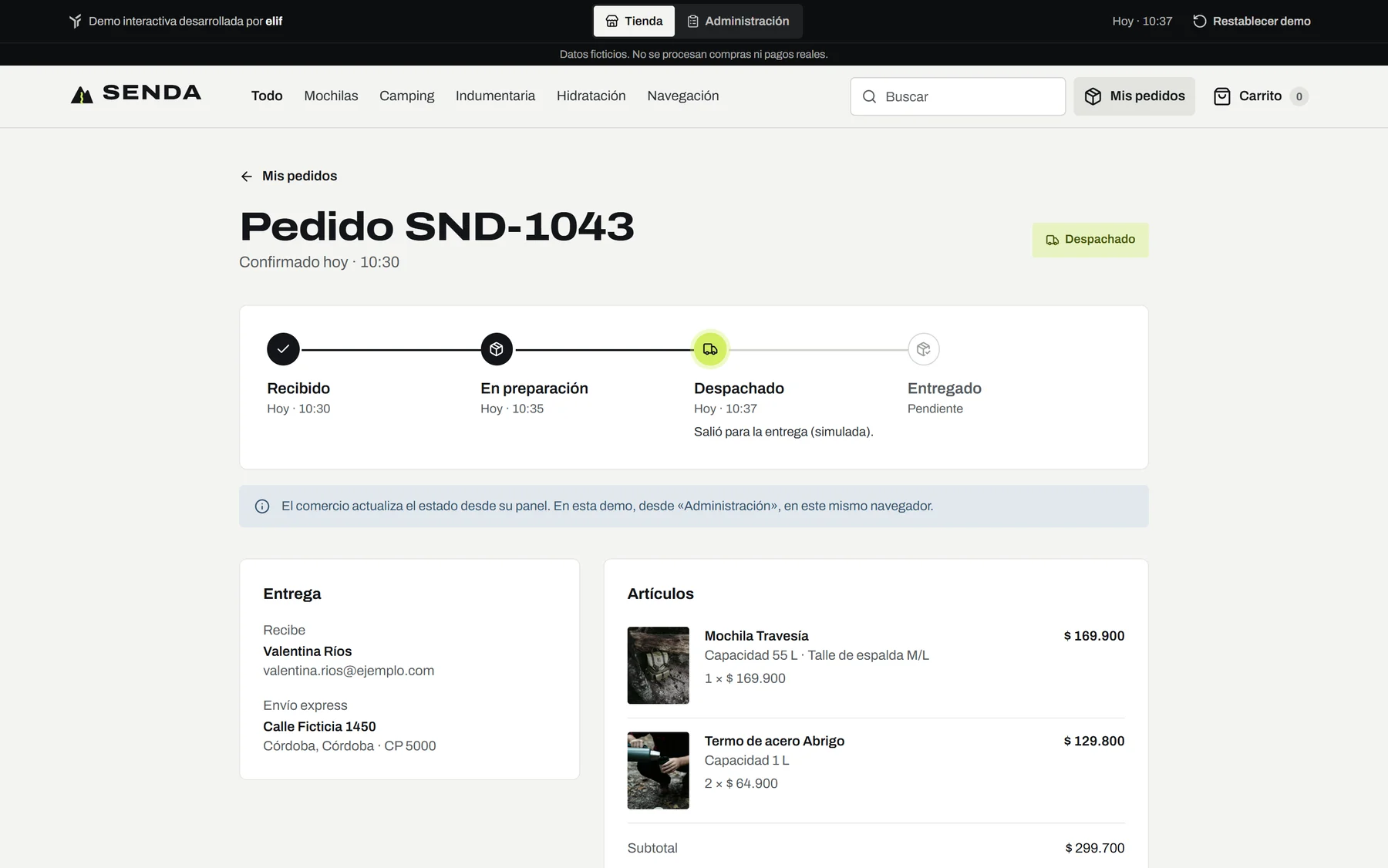Click the Despachado truck step icon
This screenshot has width=1388, height=868.
coord(710,349)
